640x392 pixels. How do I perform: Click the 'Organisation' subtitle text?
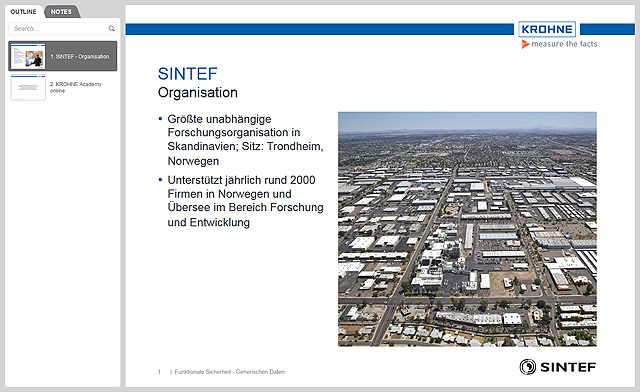(198, 93)
